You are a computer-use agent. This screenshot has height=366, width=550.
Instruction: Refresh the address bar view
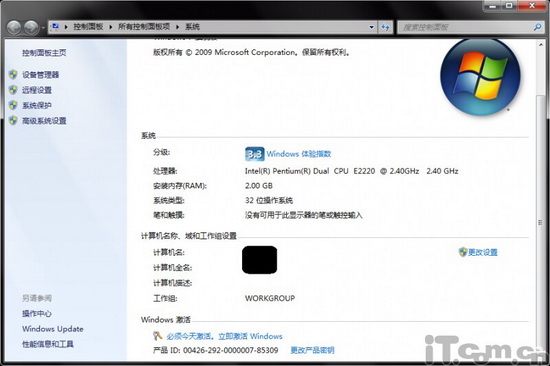[385, 27]
